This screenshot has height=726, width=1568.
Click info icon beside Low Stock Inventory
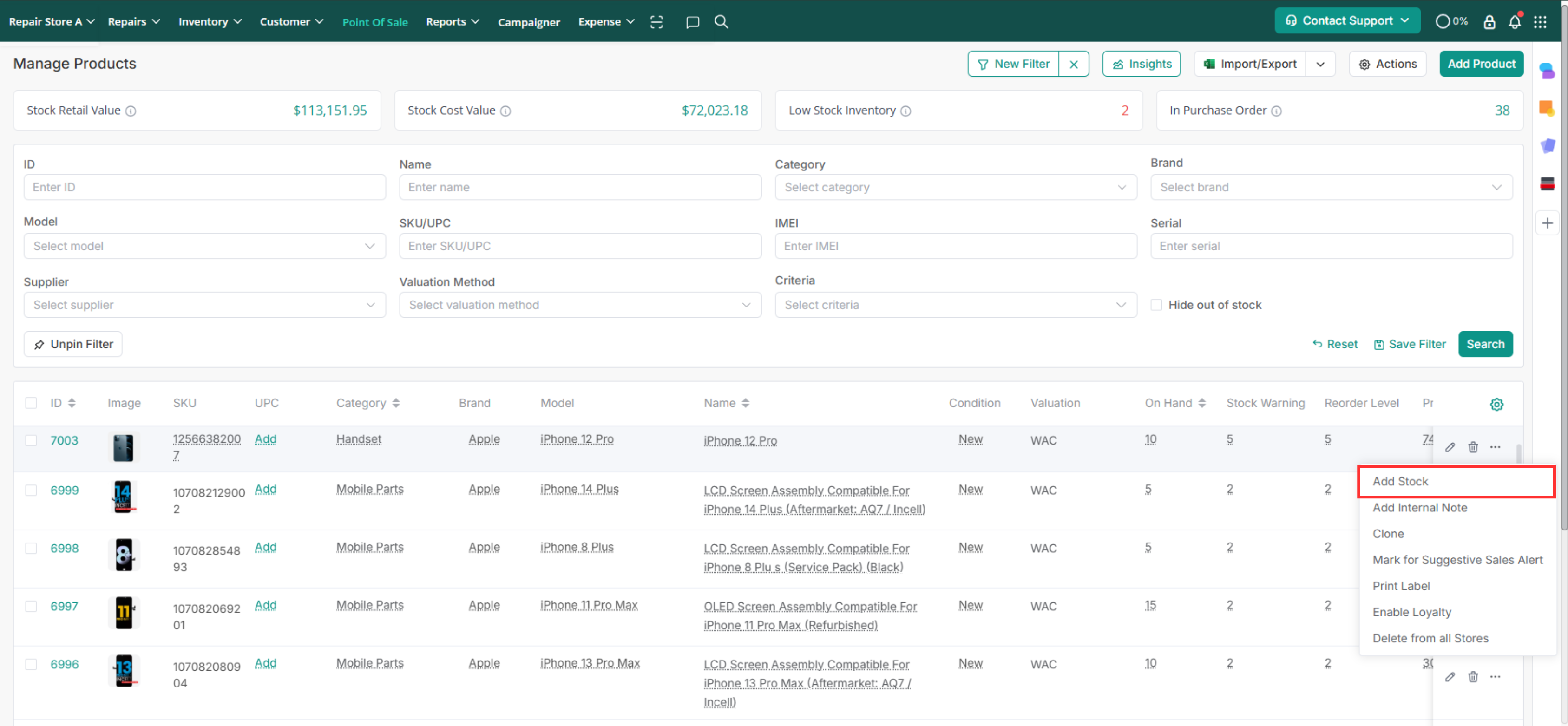pyautogui.click(x=905, y=111)
